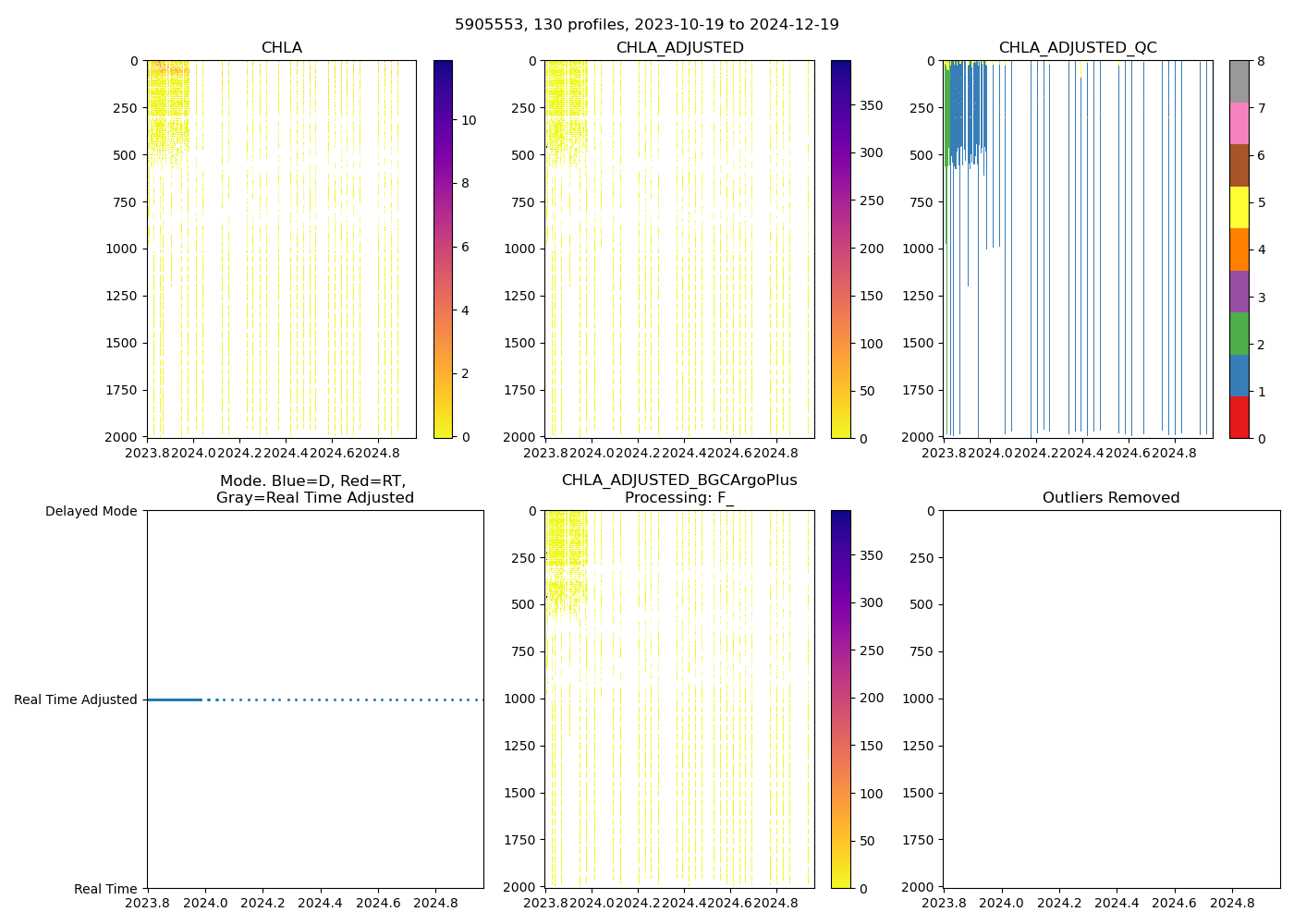Click the gray top segment of QC colorbar
The height and width of the screenshot is (924, 1294).
(x=1239, y=81)
